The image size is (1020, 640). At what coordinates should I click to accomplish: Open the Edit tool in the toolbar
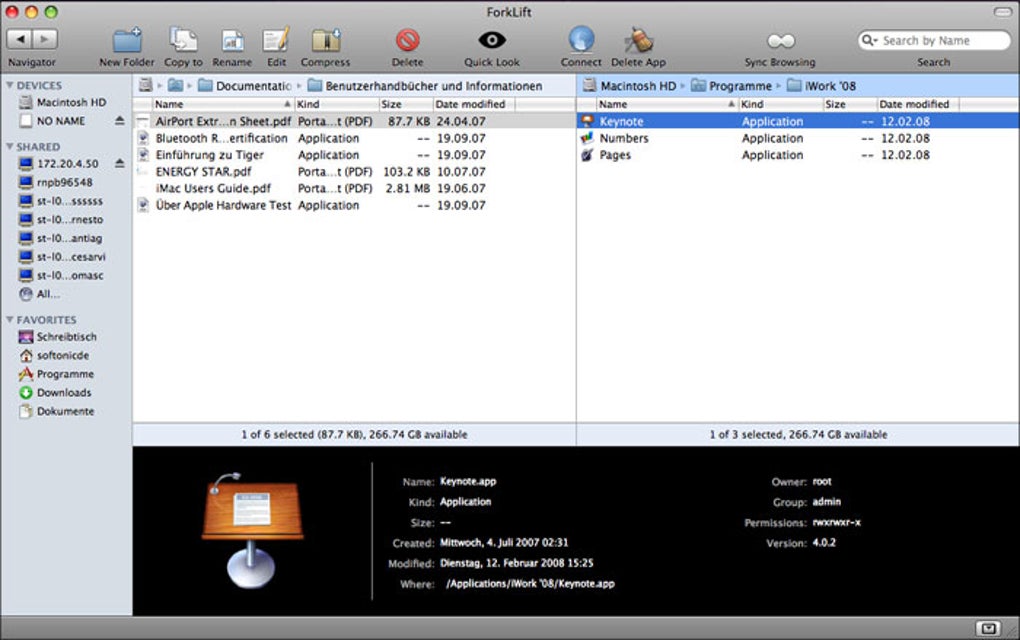(276, 40)
